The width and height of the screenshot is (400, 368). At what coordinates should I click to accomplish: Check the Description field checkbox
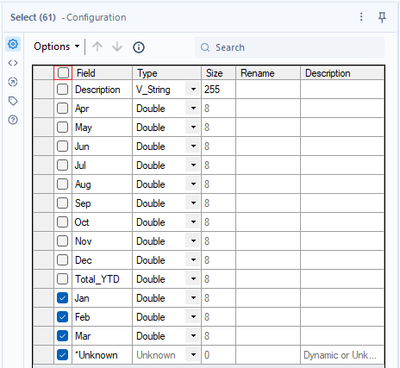[62, 89]
